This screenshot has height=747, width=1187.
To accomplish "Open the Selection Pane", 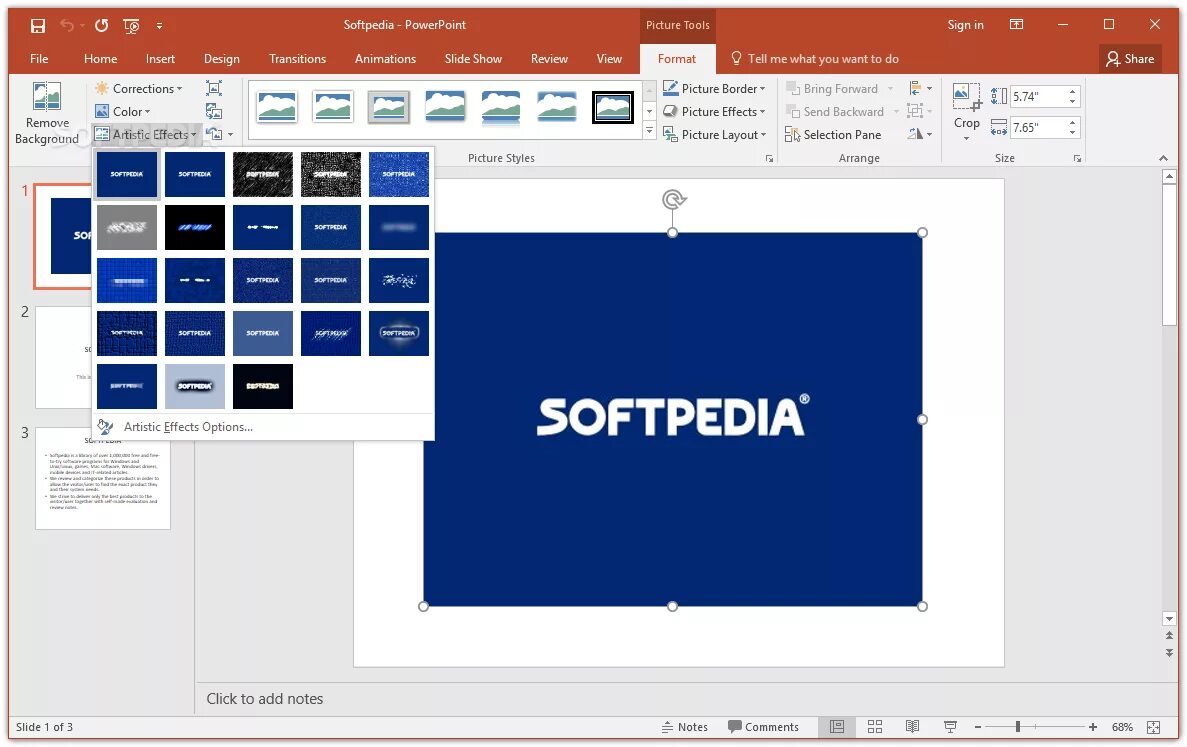I will 833,135.
